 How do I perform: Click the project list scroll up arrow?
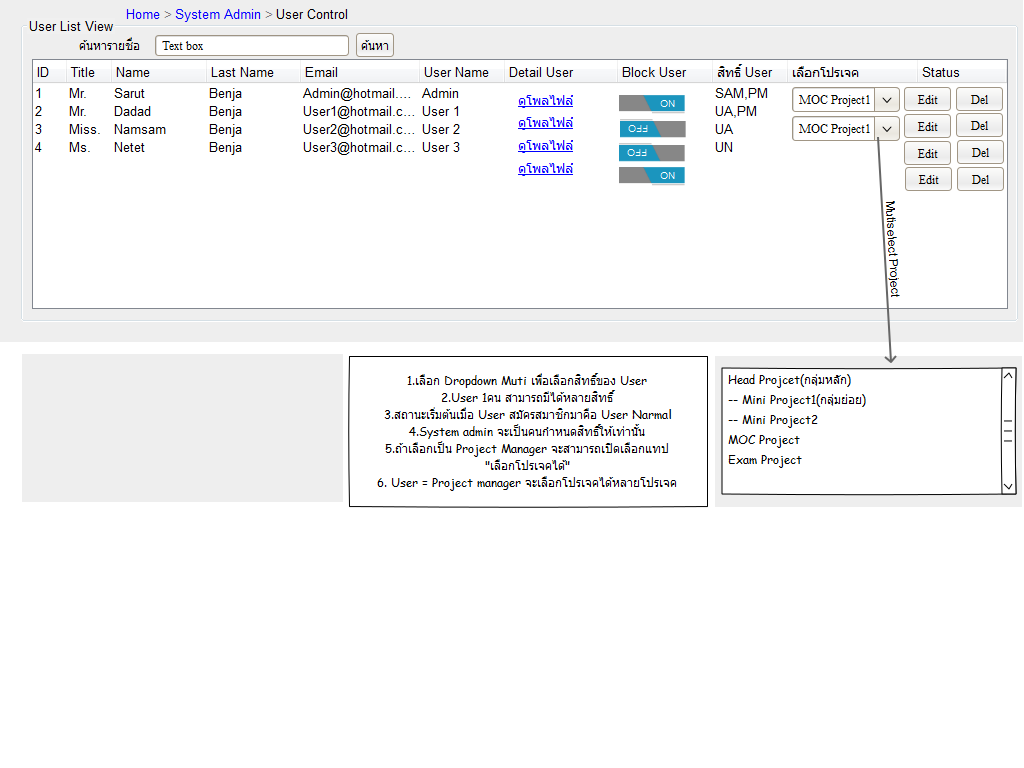coord(1008,376)
